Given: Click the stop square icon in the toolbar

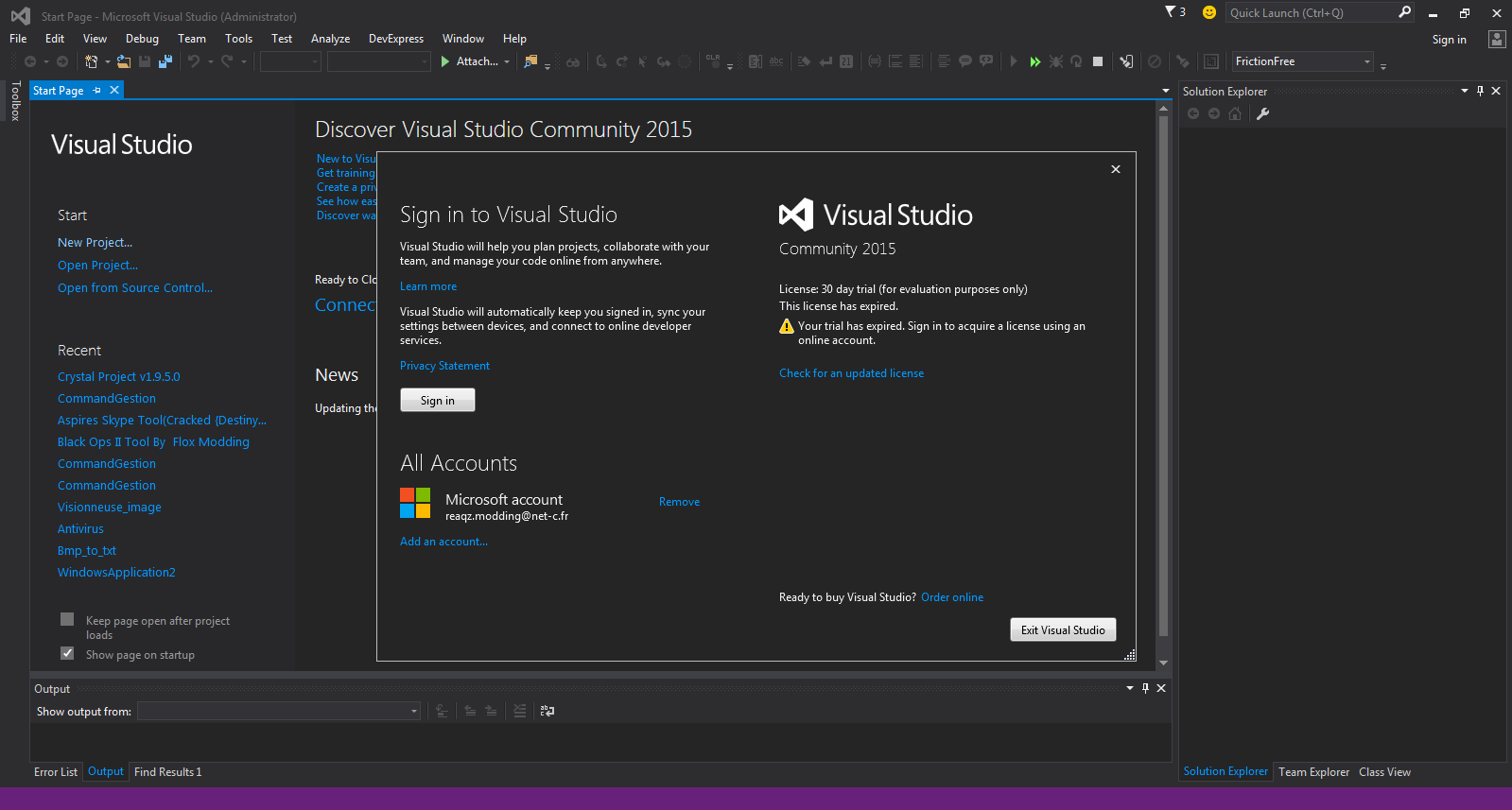Looking at the screenshot, I should tap(1098, 61).
